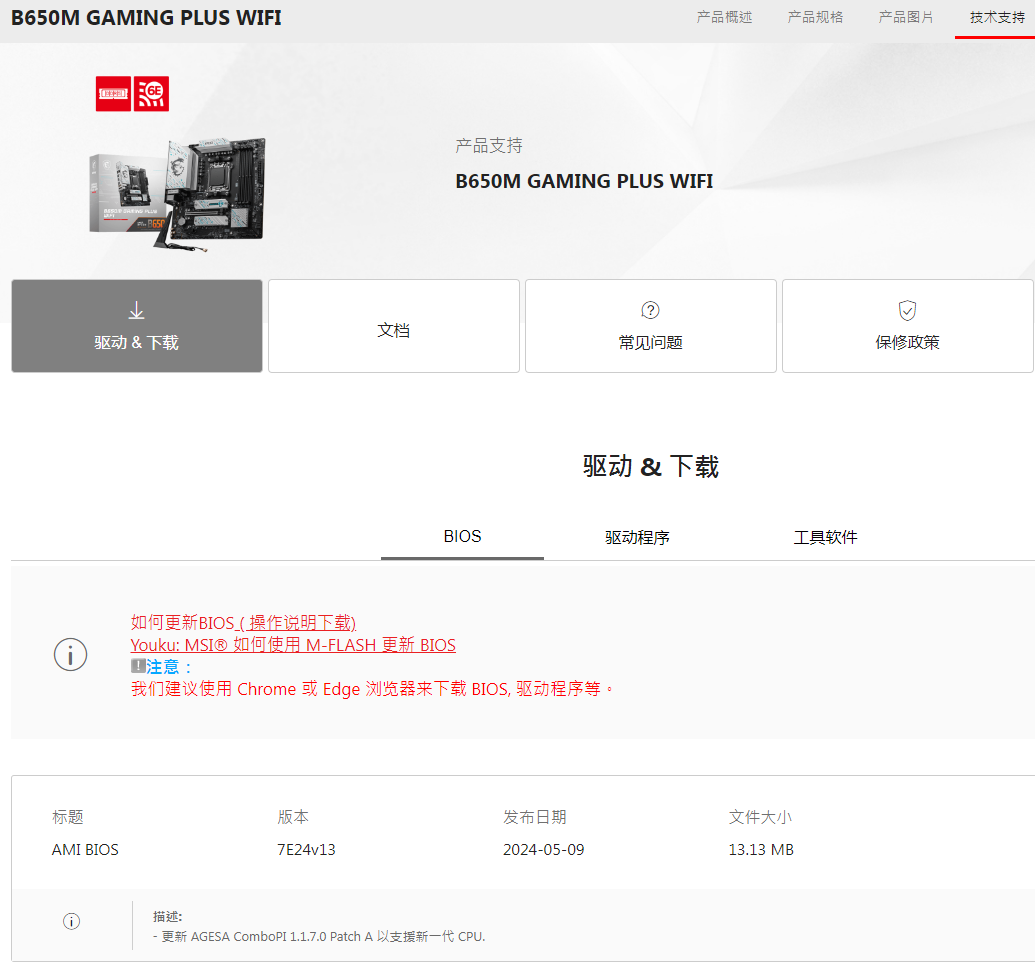
Task: Click the BIOS version 7E24v13
Action: pos(306,850)
